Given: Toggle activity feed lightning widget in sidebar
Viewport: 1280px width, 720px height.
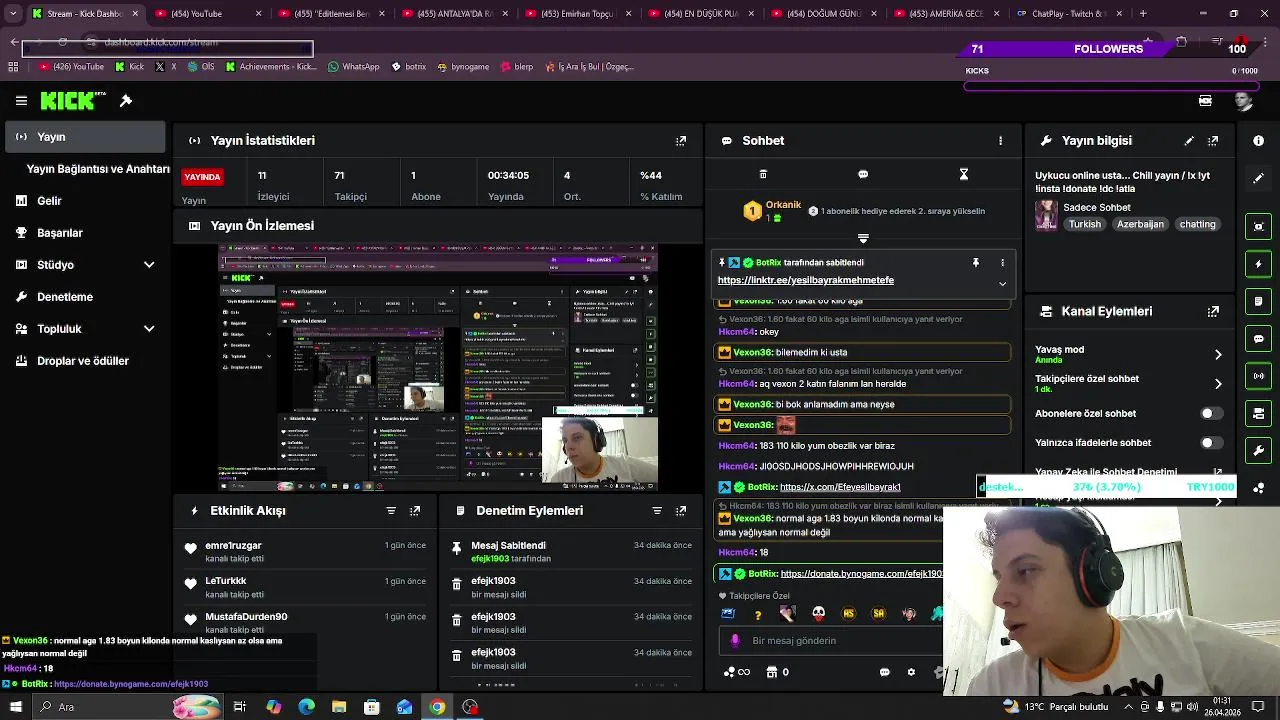Looking at the screenshot, I should pyautogui.click(x=1259, y=264).
